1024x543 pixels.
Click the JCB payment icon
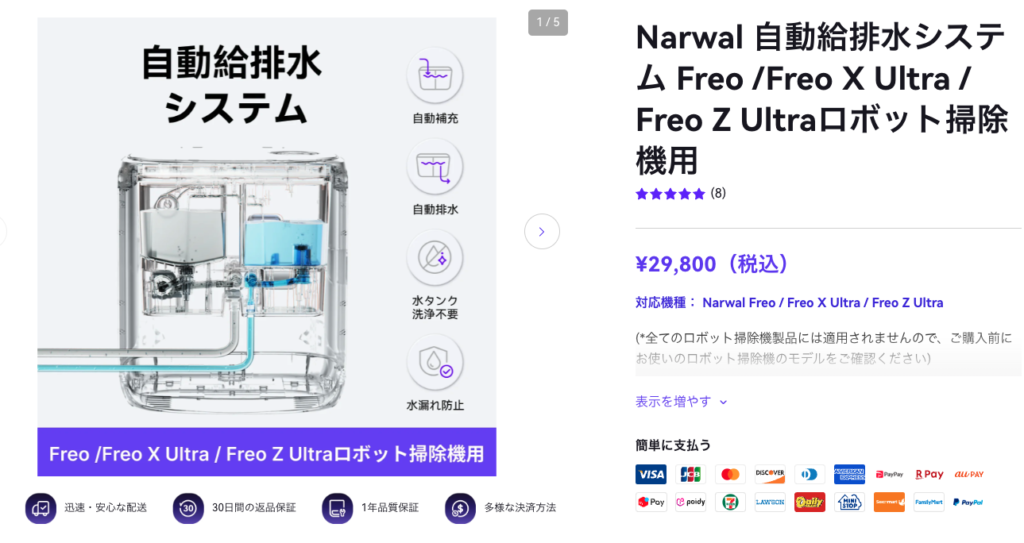(690, 474)
